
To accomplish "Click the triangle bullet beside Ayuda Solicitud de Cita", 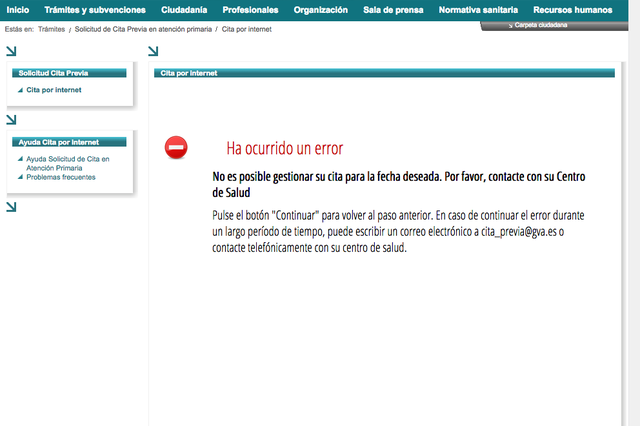I will pyautogui.click(x=20, y=159).
